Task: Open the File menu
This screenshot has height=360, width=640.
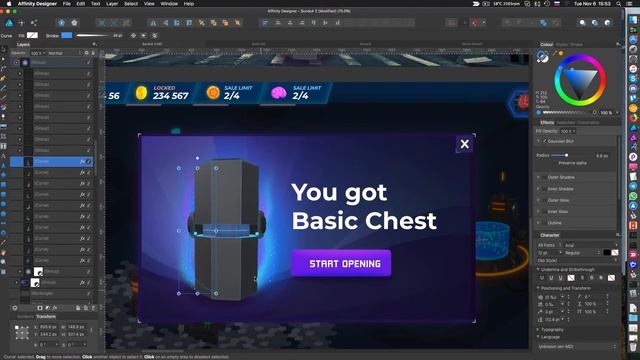Action: pyautogui.click(x=67, y=4)
